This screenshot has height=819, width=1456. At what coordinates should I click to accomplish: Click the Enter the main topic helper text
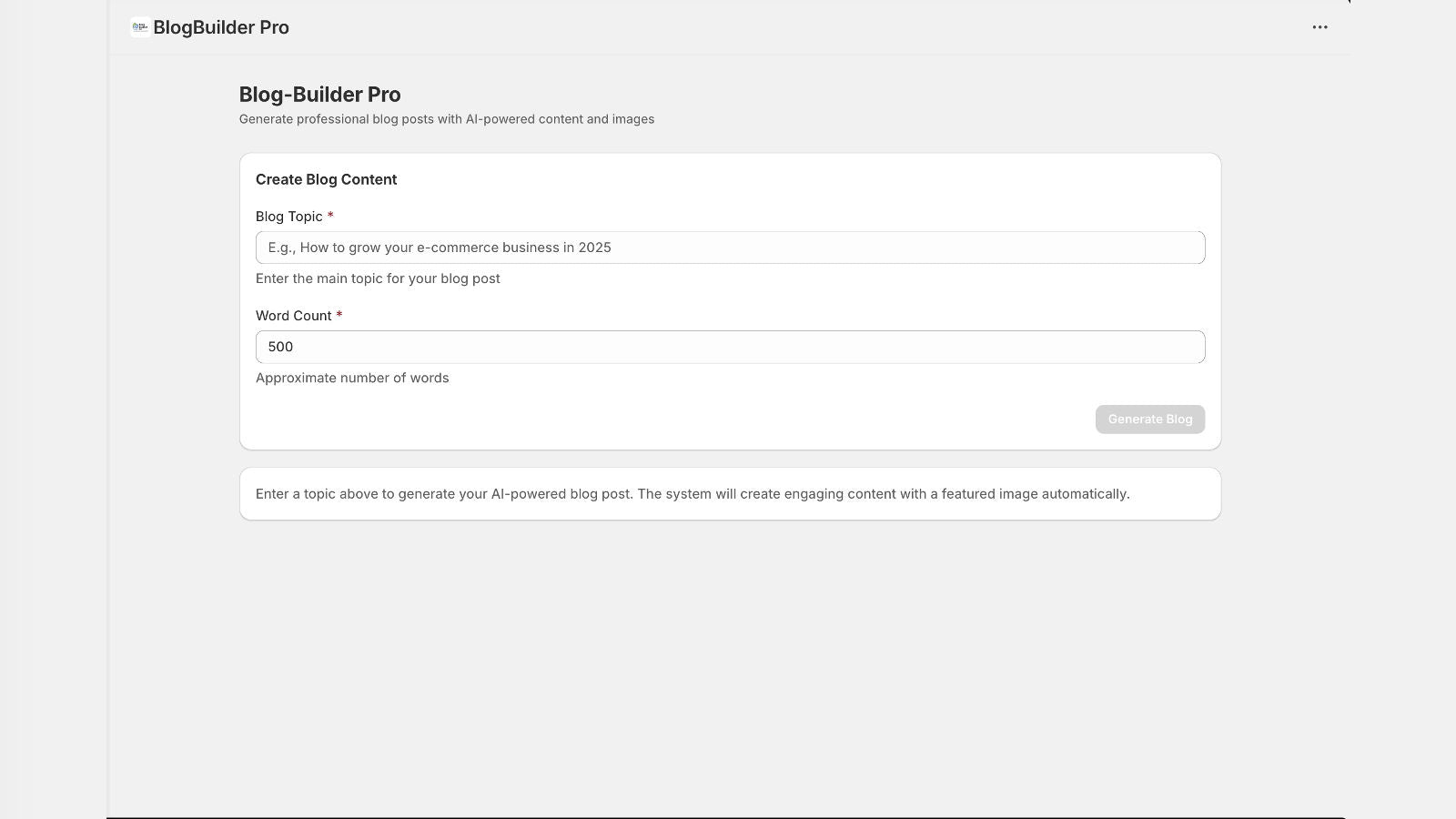click(x=378, y=278)
